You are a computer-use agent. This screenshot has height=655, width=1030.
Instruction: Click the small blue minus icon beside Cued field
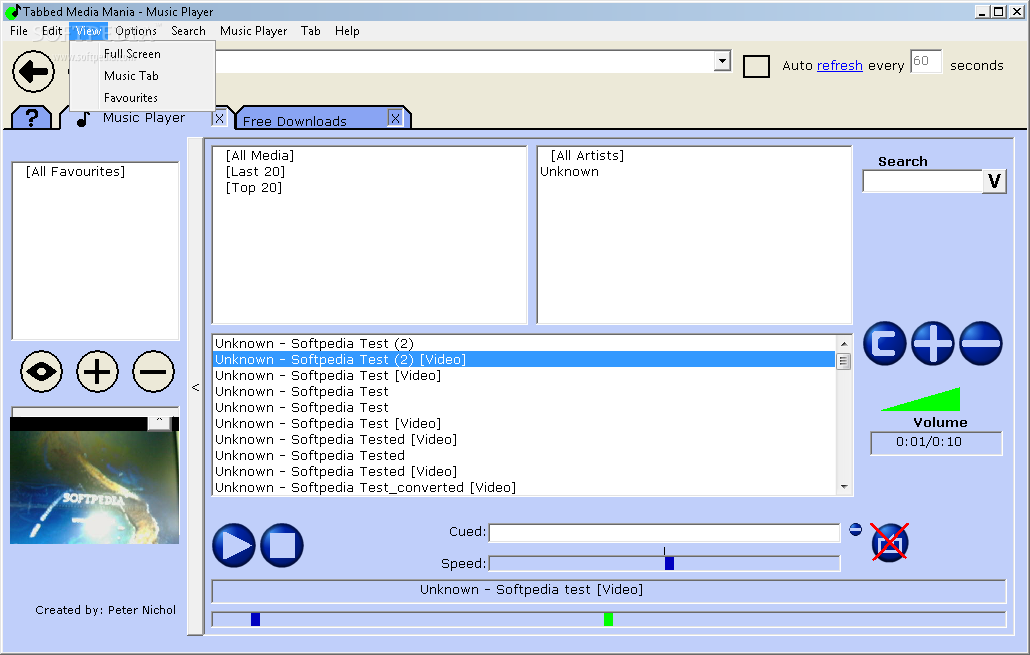[855, 529]
